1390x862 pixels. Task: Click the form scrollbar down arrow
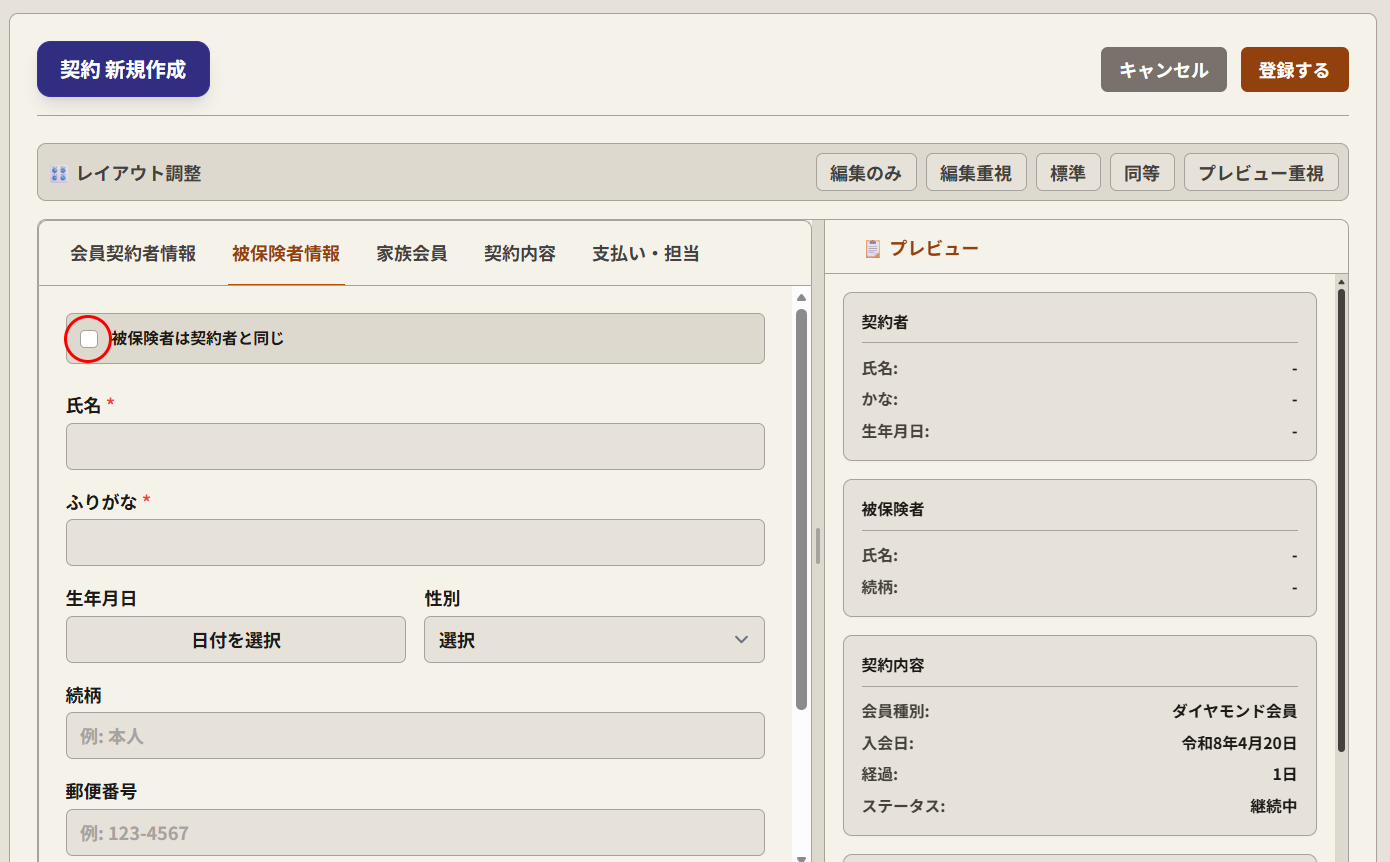pos(801,857)
